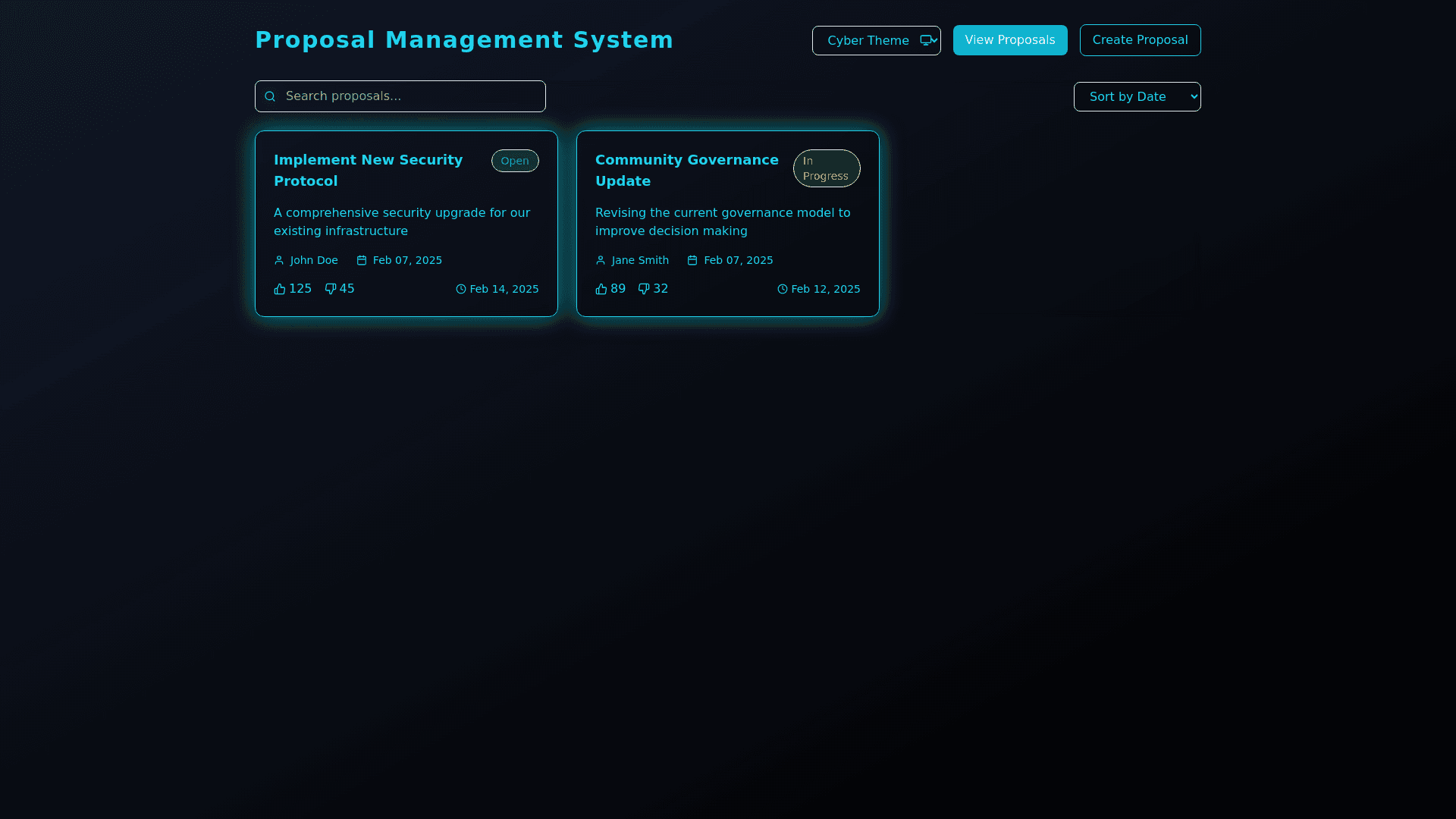Click the clock icon beside Feb 14, 2025

coord(461,289)
